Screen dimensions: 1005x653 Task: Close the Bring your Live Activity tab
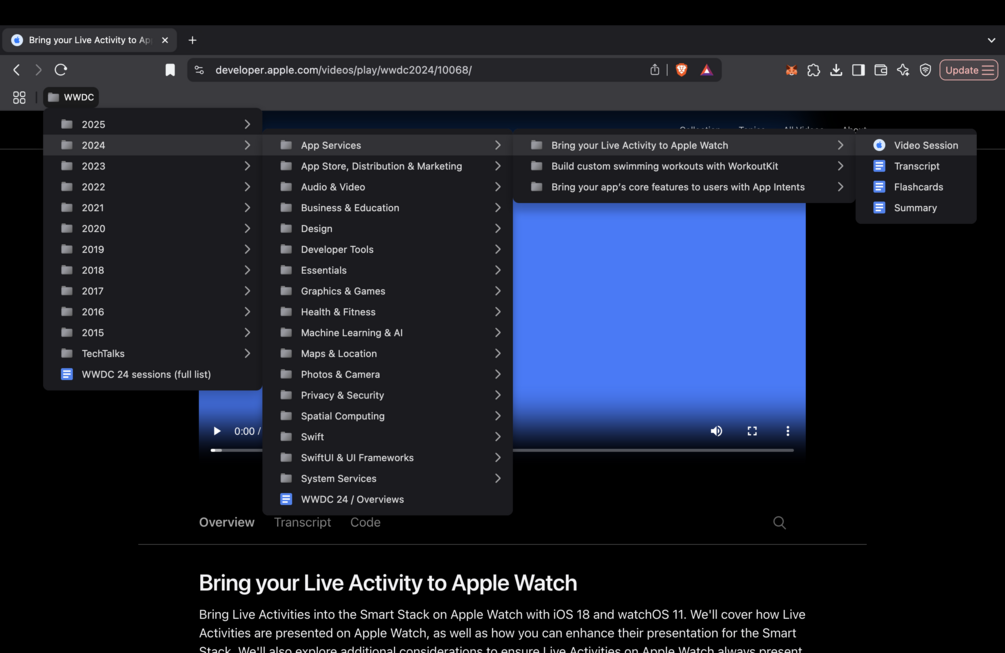coord(165,40)
